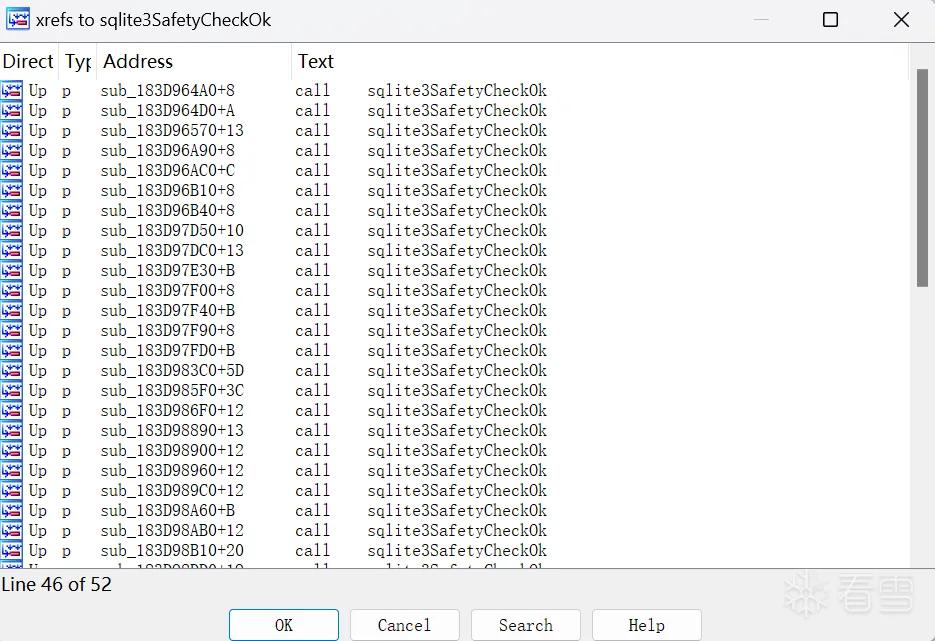Select address sub_183D97E30+B

click(168, 271)
